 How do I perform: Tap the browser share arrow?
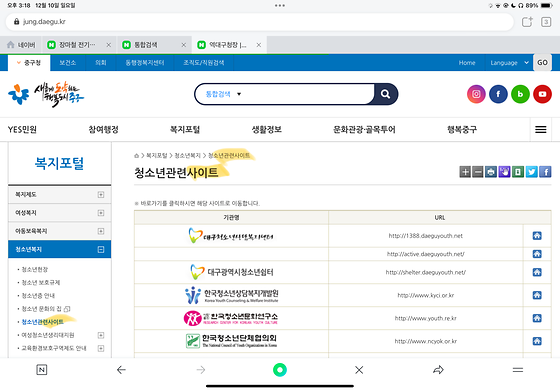(x=438, y=370)
